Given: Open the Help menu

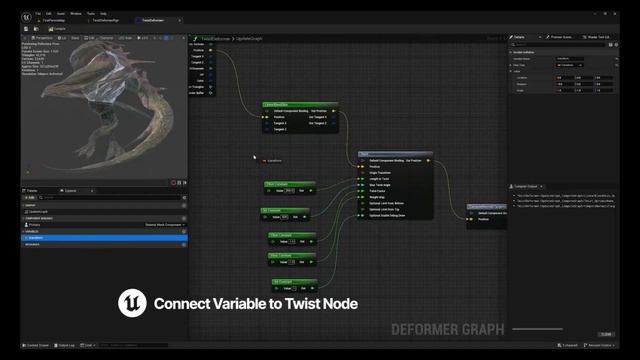Looking at the screenshot, I should (103, 13).
